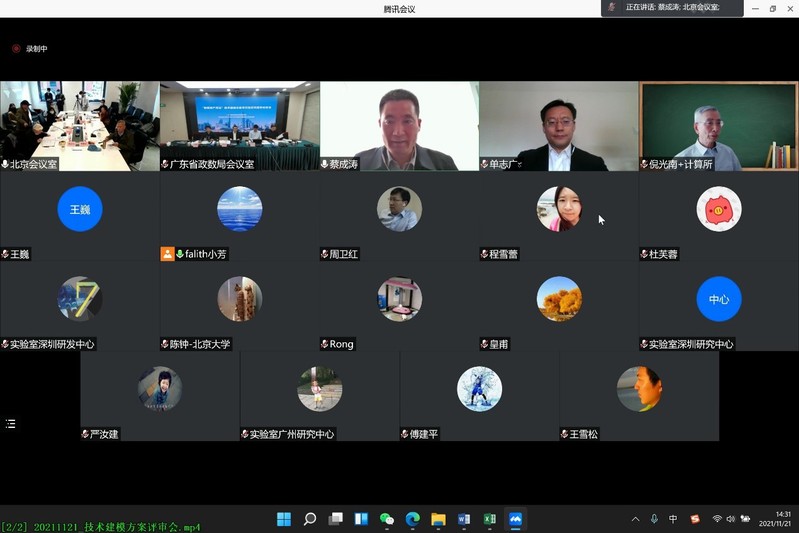Open Microsoft Edge from the taskbar

(x=412, y=519)
